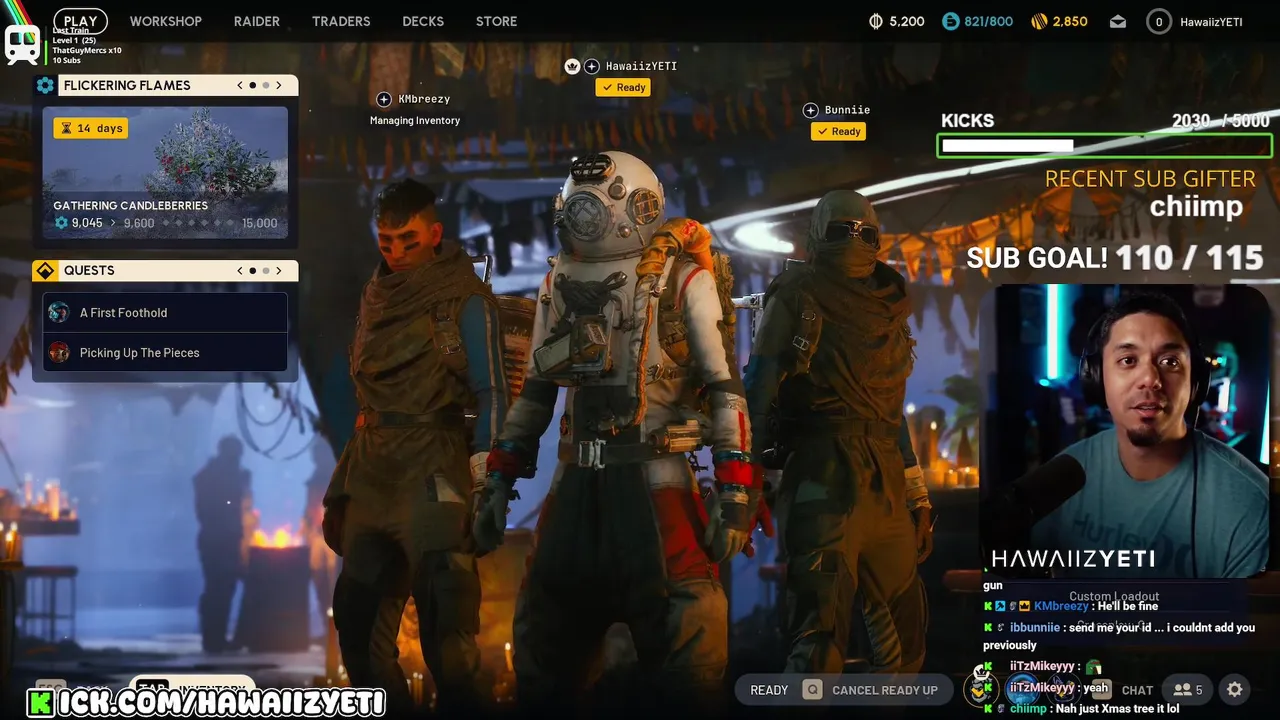Open the notifications circle showing 0
The height and width of the screenshot is (720, 1280).
(x=1159, y=21)
